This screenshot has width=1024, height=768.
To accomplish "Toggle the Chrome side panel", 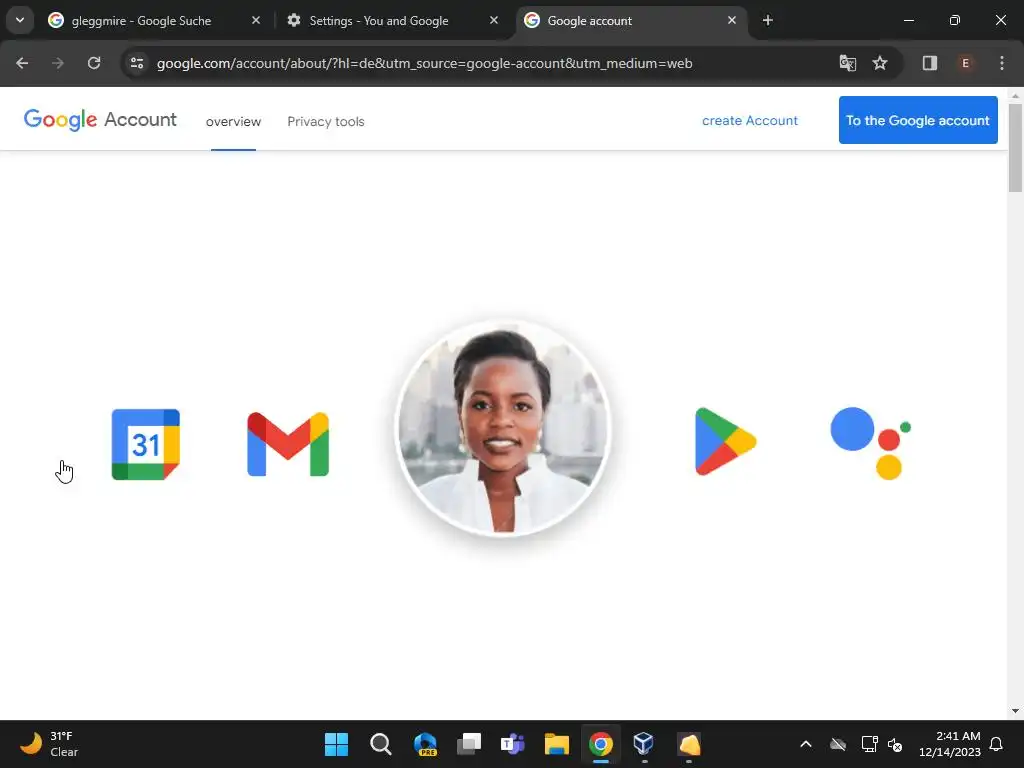I will tap(930, 63).
